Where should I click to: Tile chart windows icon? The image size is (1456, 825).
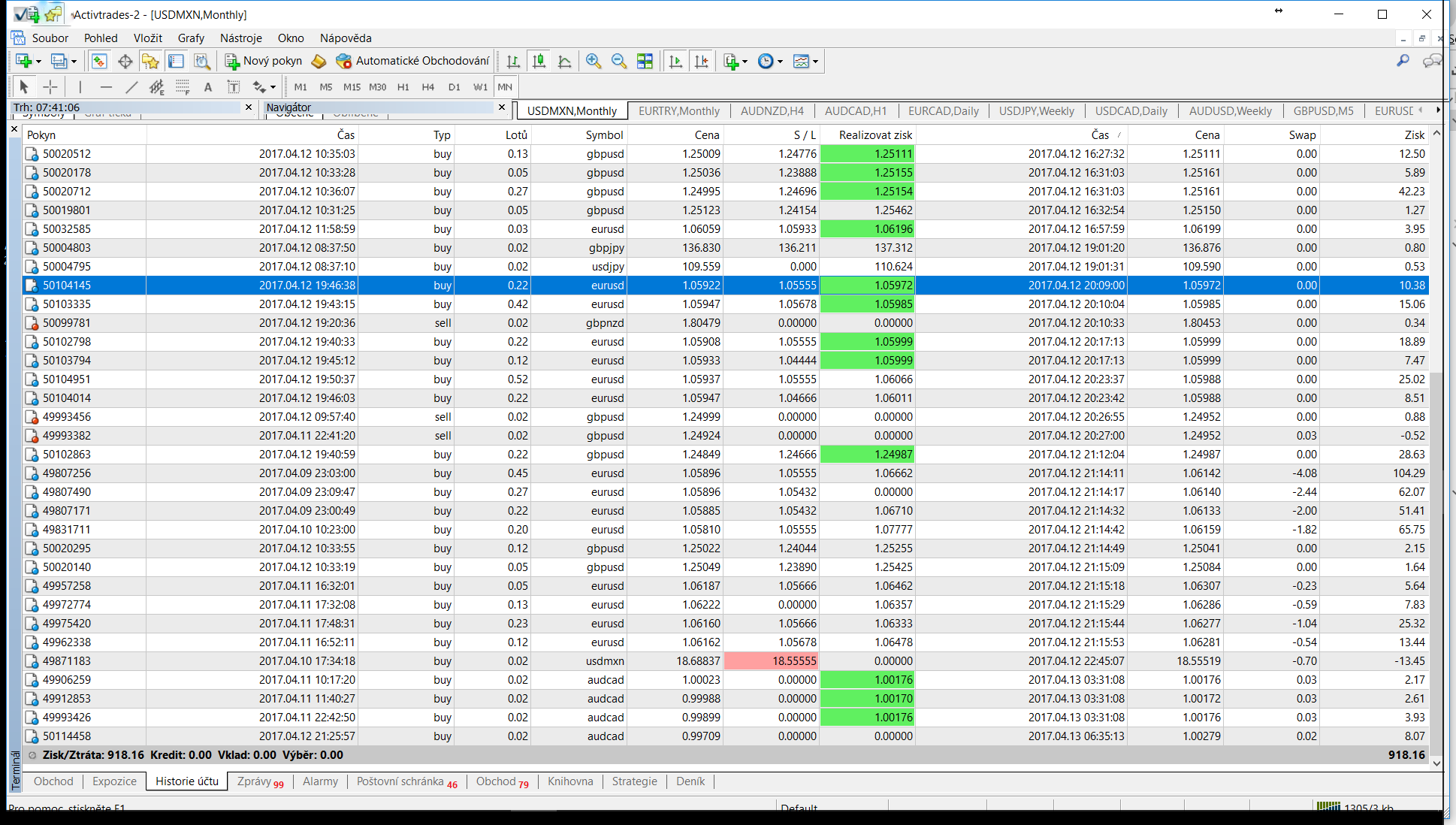click(645, 62)
